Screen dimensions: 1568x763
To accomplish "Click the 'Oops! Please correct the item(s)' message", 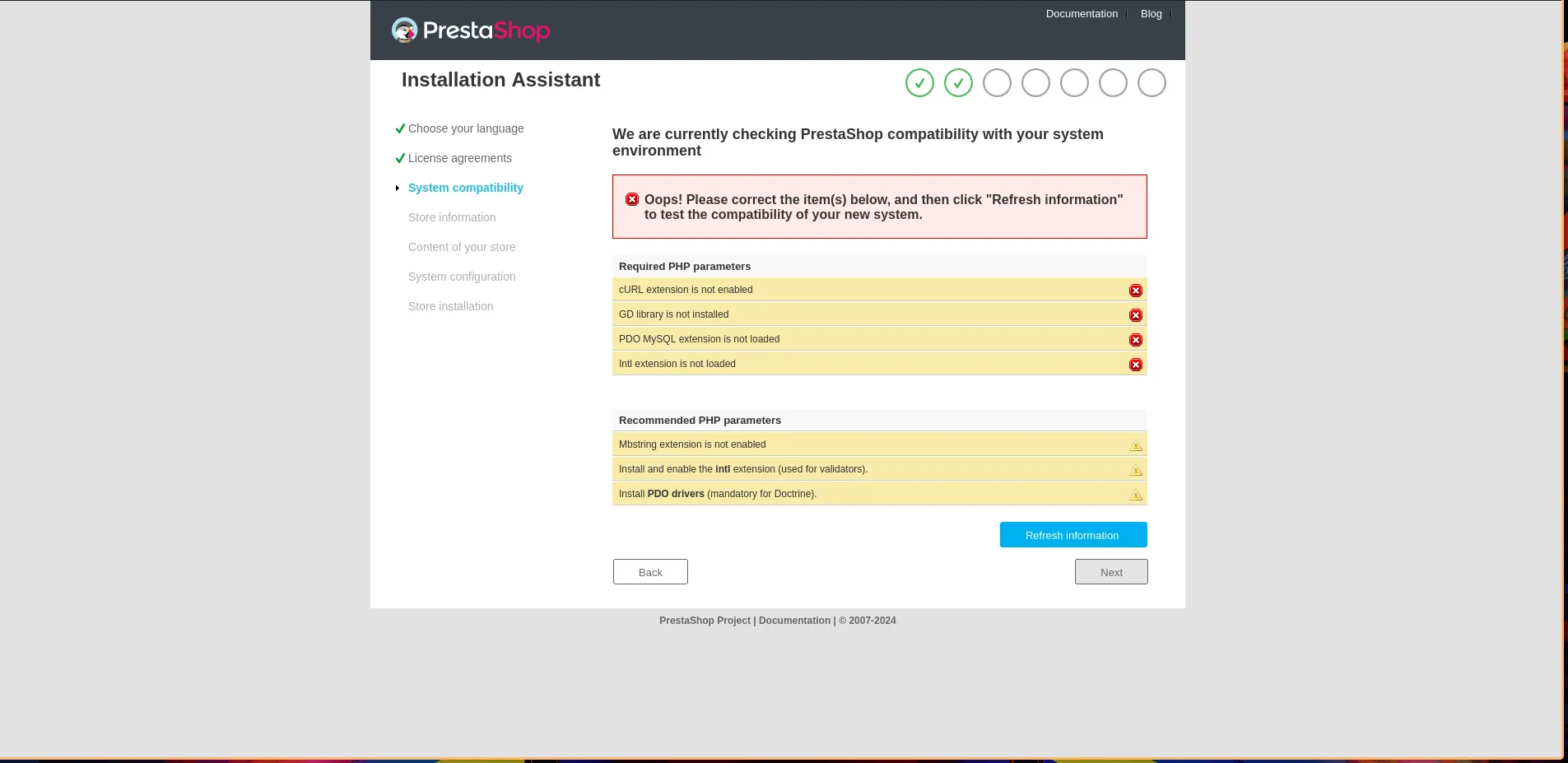I will [x=883, y=207].
